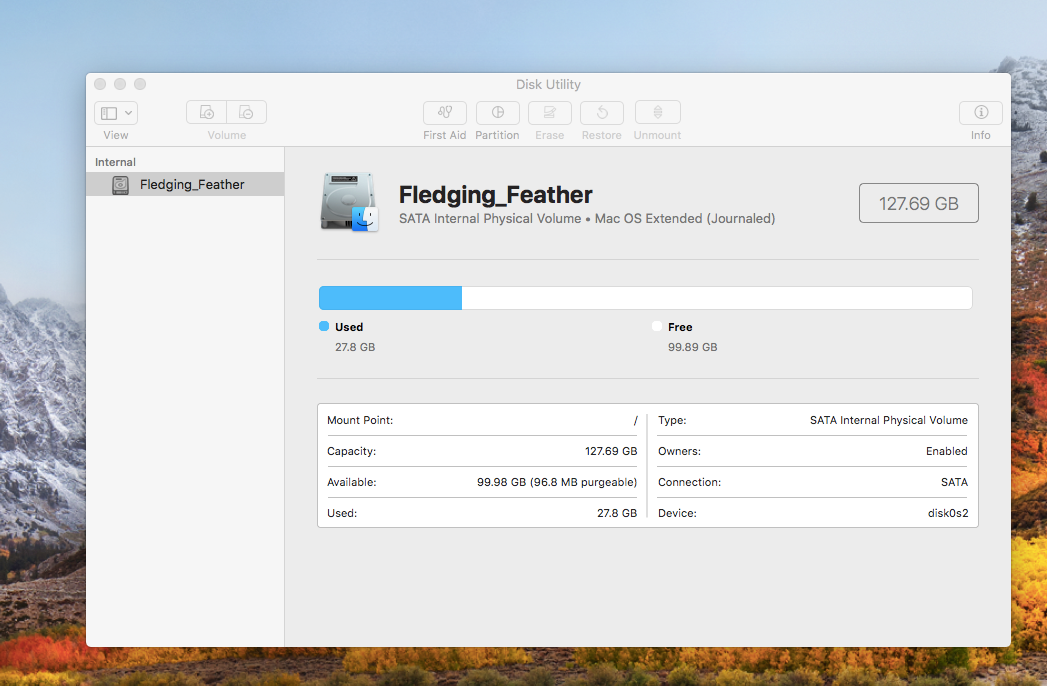Click the Unmount eject tool
The image size is (1047, 686).
[x=658, y=112]
